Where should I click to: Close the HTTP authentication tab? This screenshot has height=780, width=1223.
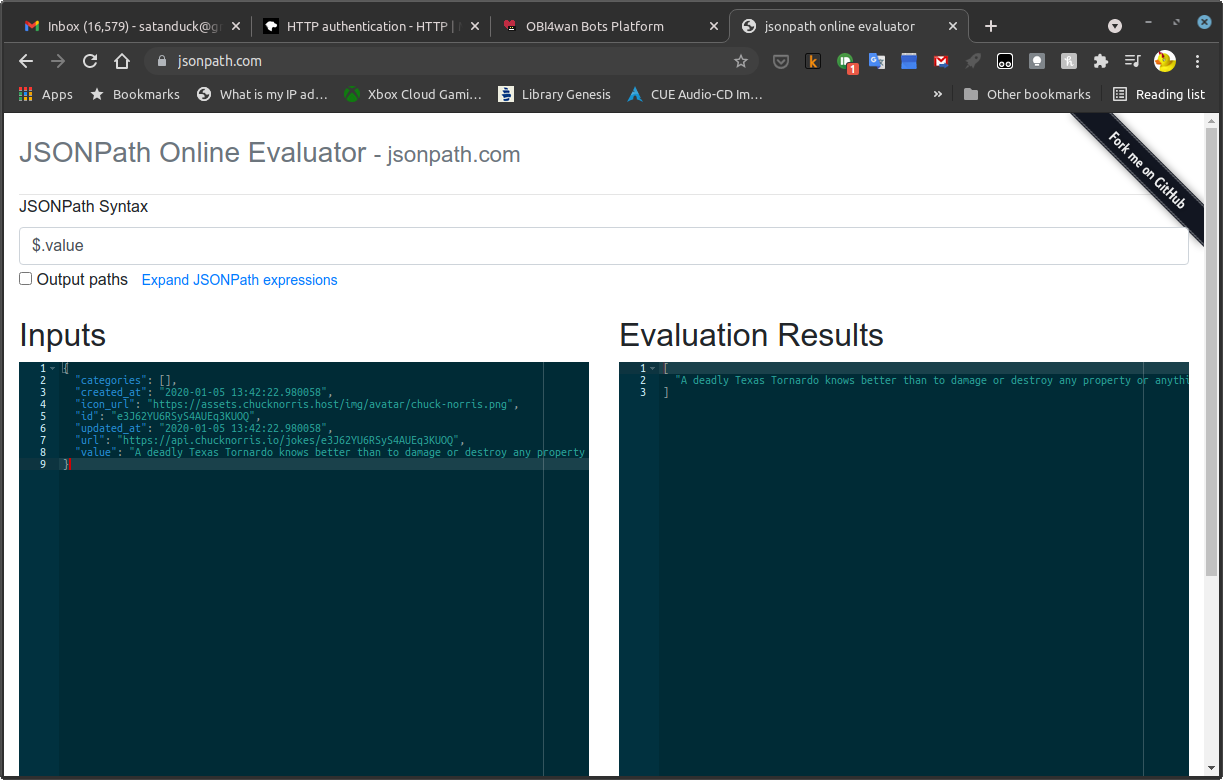473,26
